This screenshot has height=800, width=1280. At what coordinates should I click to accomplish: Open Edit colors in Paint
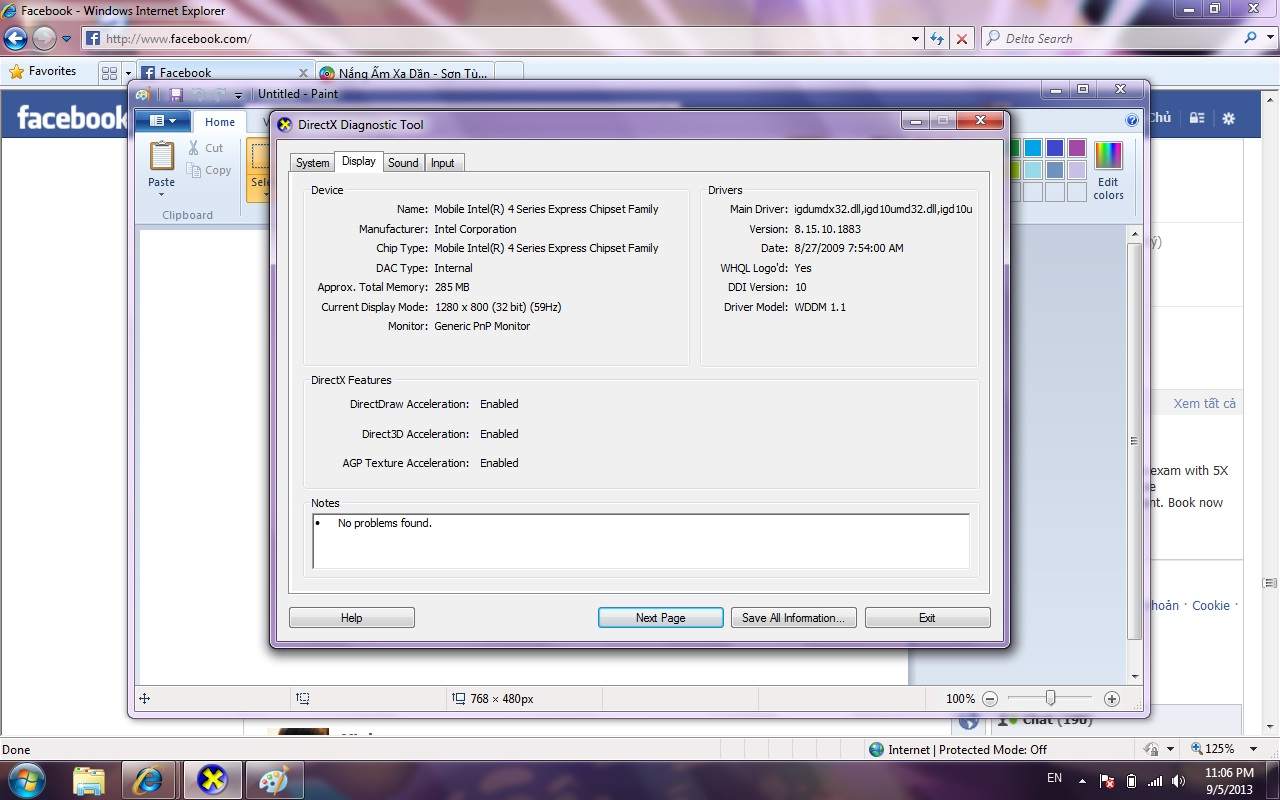point(1108,169)
